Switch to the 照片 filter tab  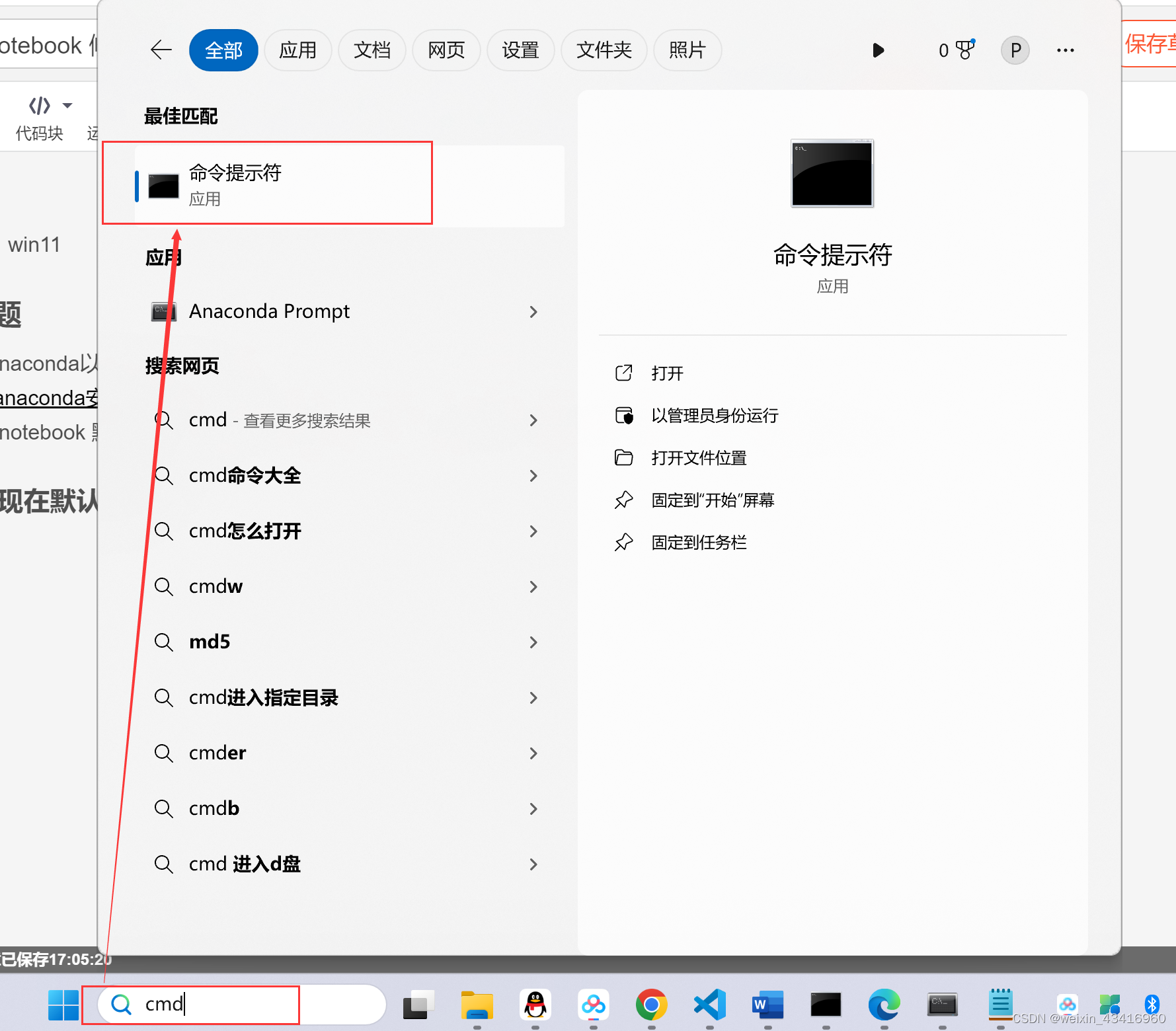click(687, 50)
